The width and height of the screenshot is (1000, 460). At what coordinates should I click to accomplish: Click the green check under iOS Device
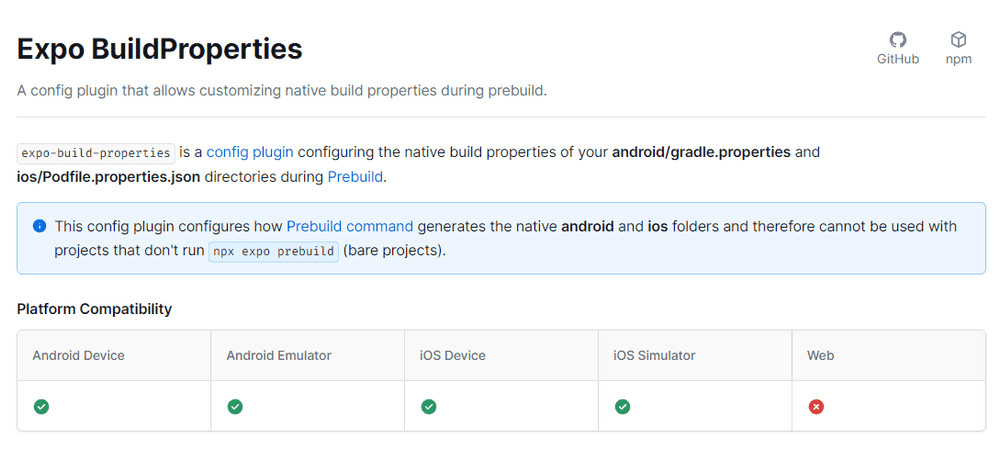(429, 406)
